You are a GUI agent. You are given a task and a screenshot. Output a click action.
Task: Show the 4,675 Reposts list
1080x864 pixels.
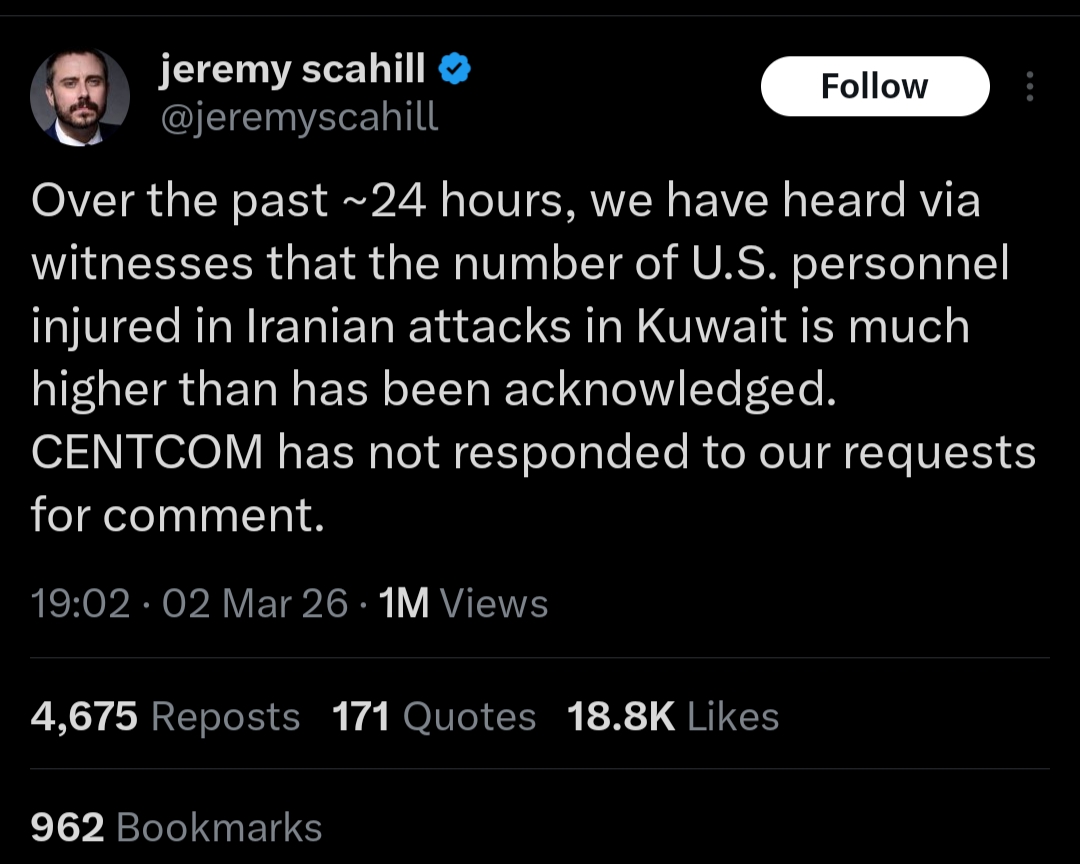(165, 717)
